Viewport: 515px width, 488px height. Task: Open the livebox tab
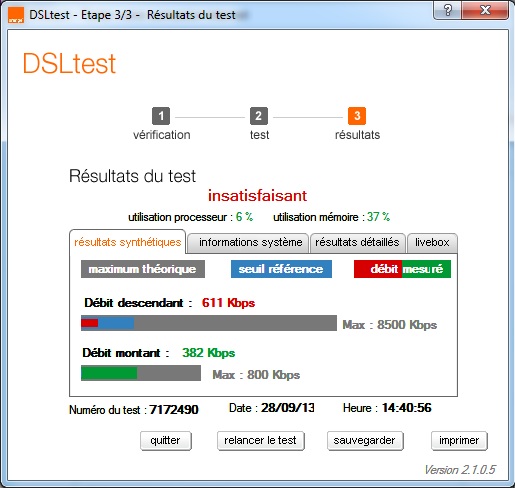click(432, 242)
